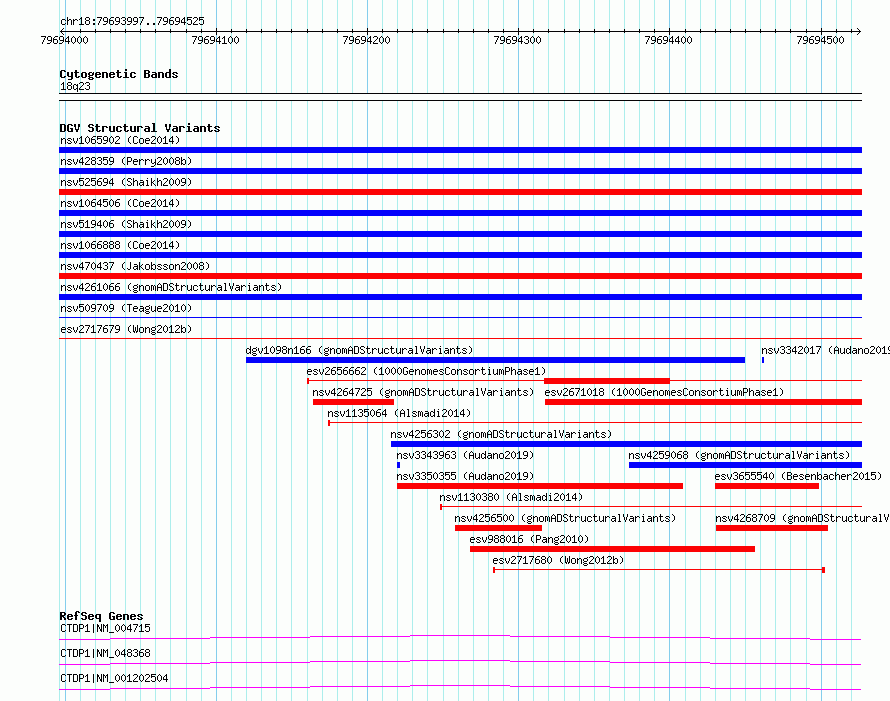Click nsv4268709 gnomAD variant label

coord(802,518)
